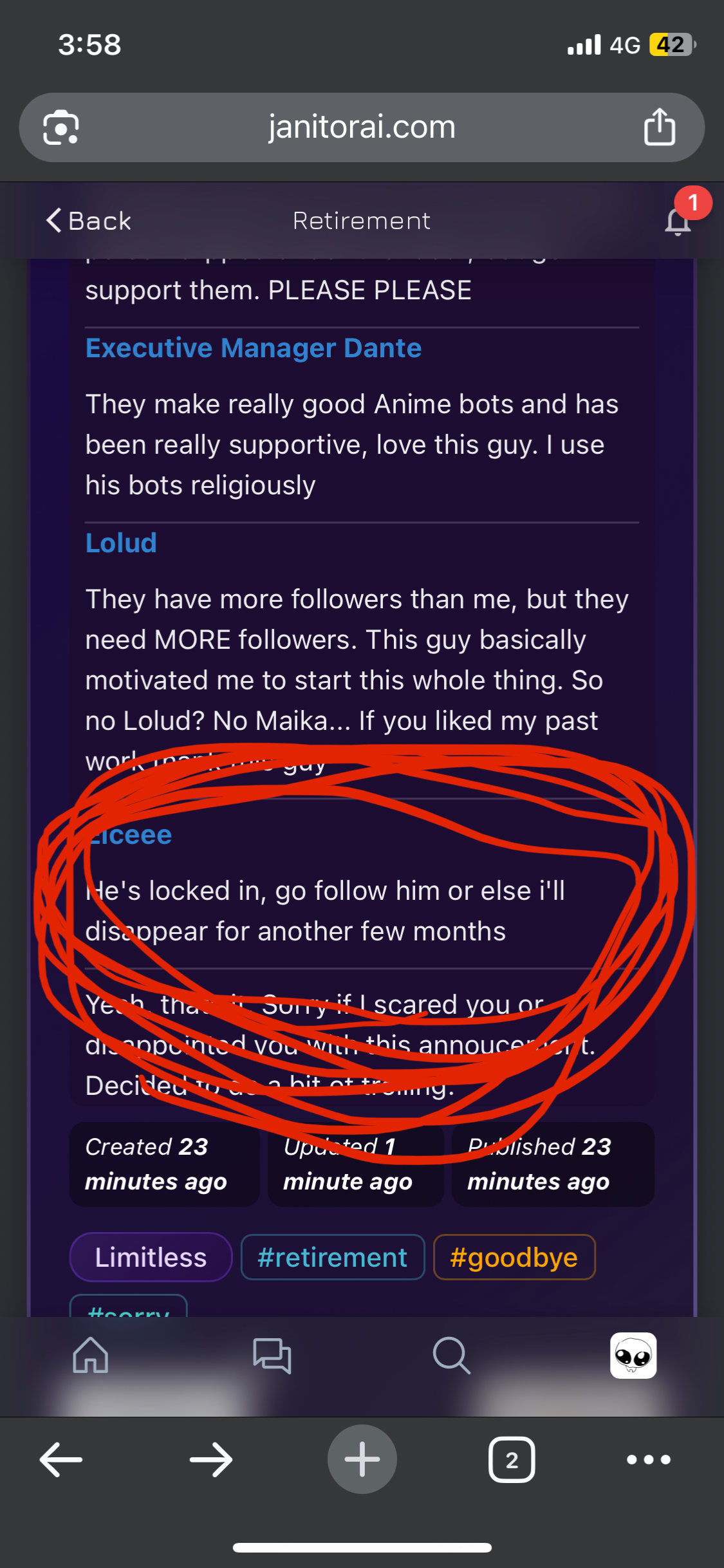
Task: Show open tabs switcher showing 2
Action: [x=512, y=1459]
